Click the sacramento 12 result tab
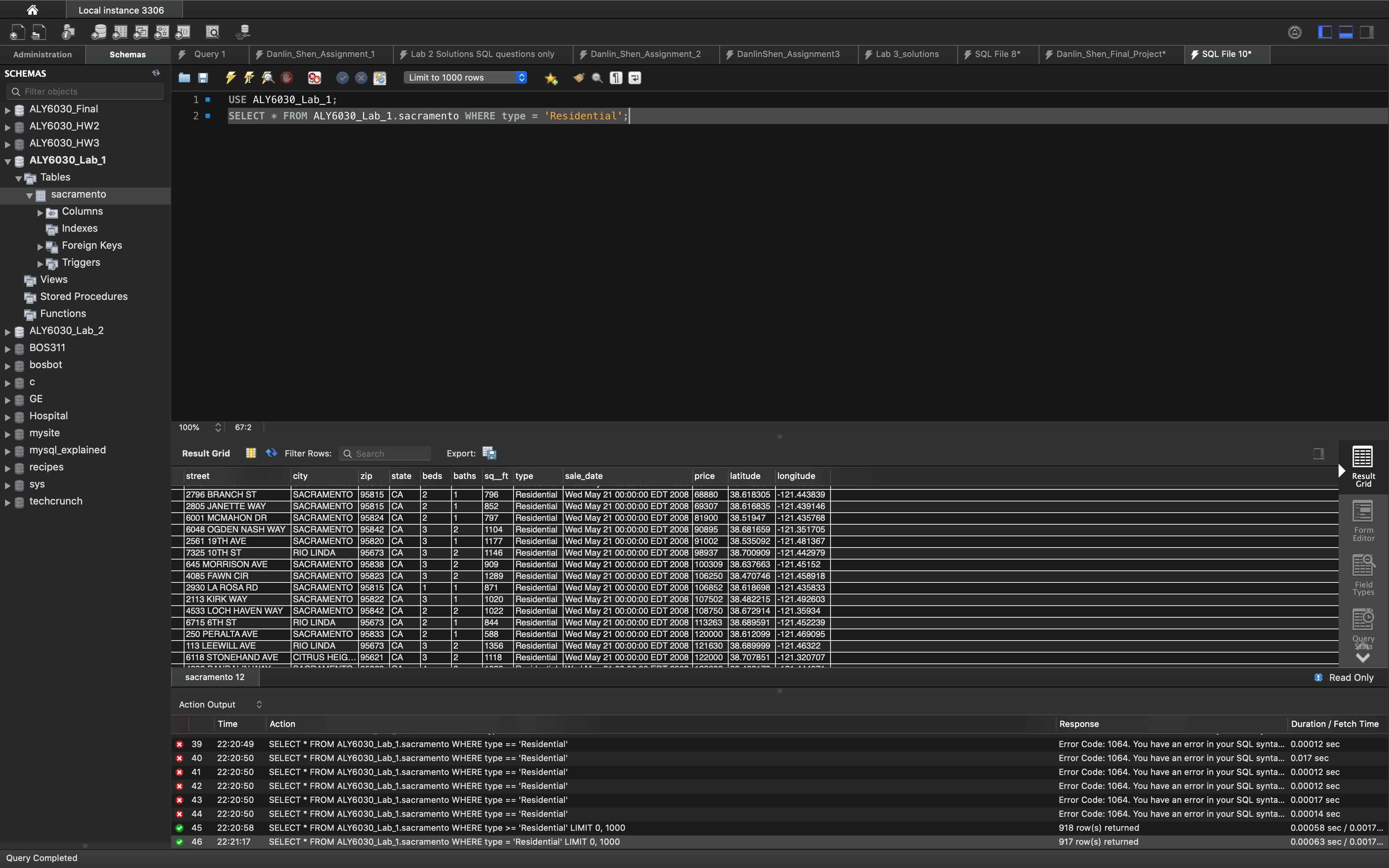This screenshot has height=868, width=1389. pyautogui.click(x=215, y=677)
